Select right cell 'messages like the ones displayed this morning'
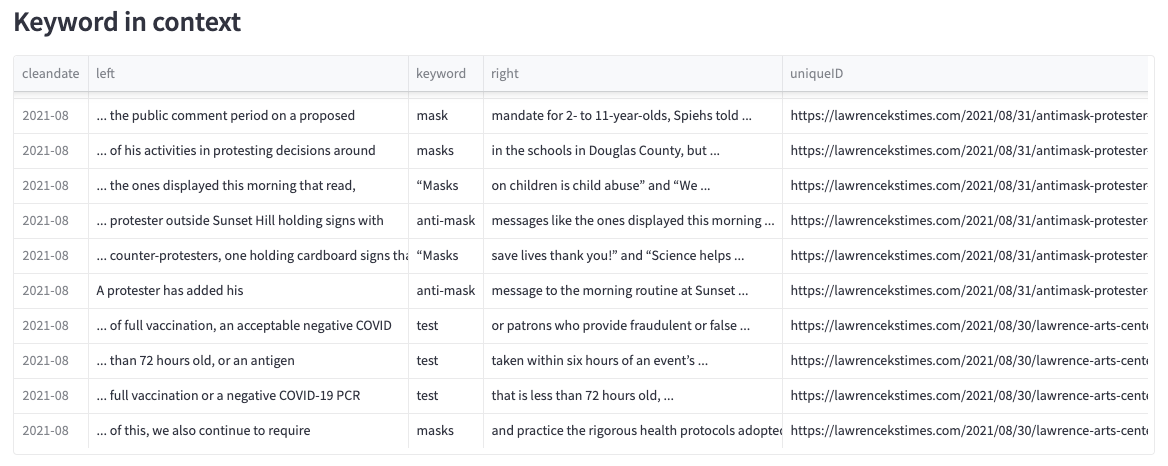This screenshot has width=1168, height=466. click(x=632, y=220)
